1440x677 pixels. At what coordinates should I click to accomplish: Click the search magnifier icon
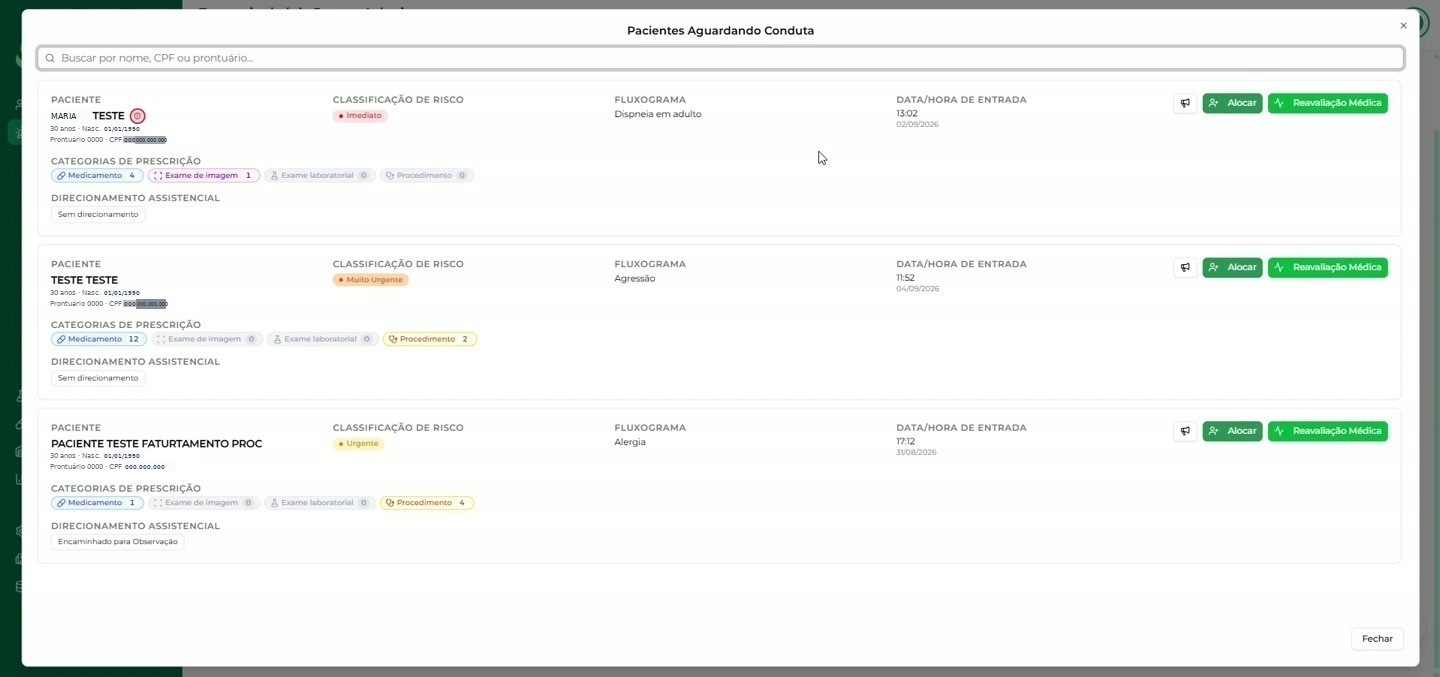[50, 58]
